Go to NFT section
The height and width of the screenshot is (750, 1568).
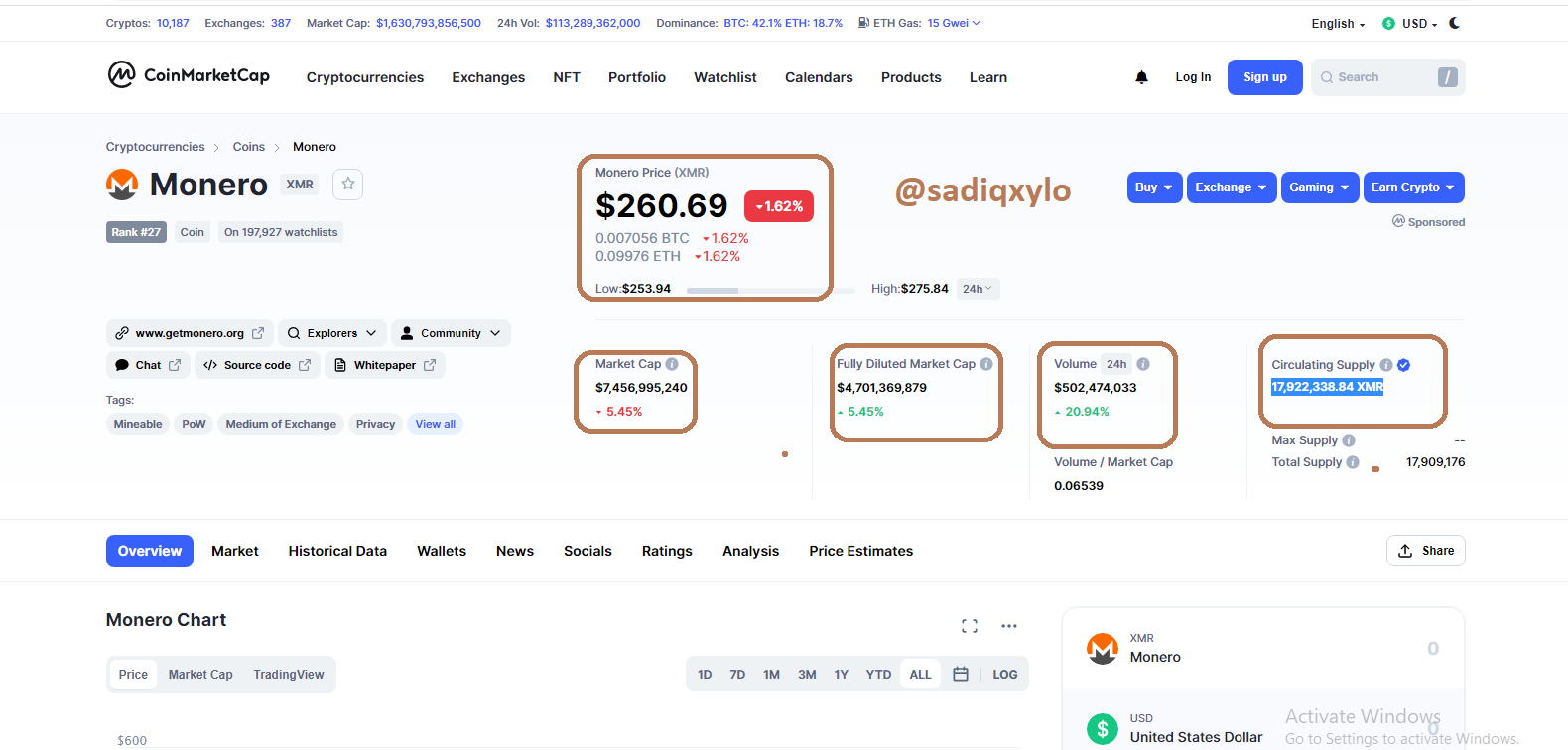click(567, 77)
